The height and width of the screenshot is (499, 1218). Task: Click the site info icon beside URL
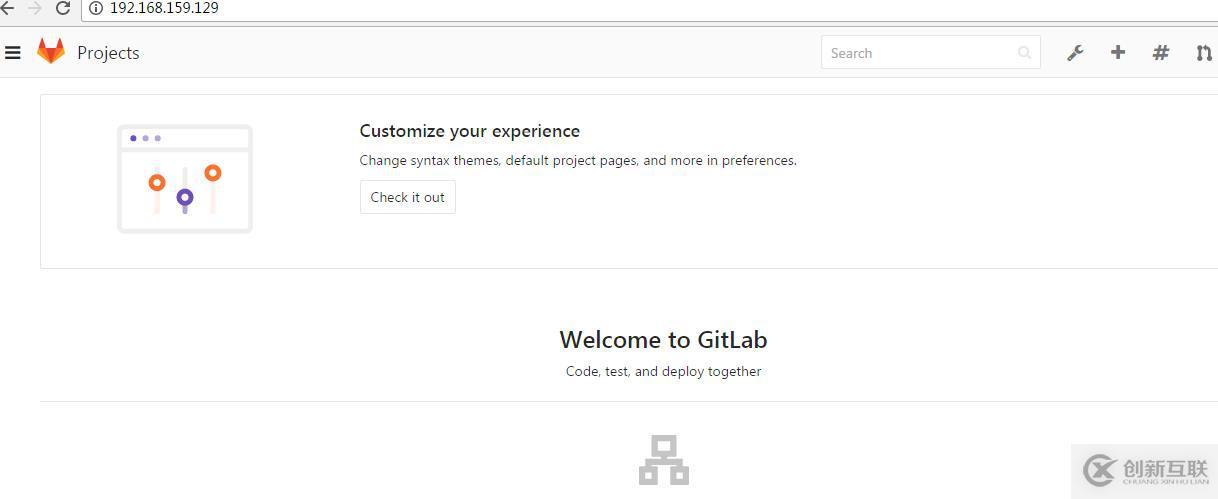96,8
